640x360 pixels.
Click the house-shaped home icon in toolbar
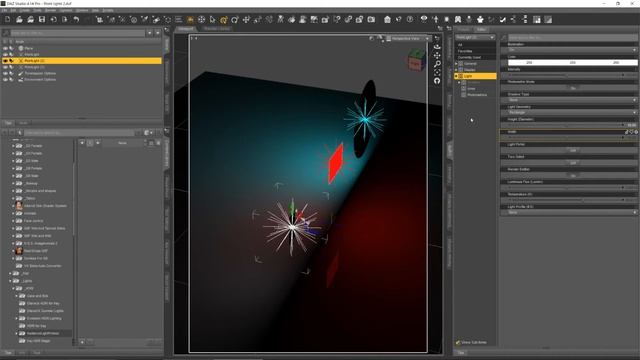coord(387,19)
